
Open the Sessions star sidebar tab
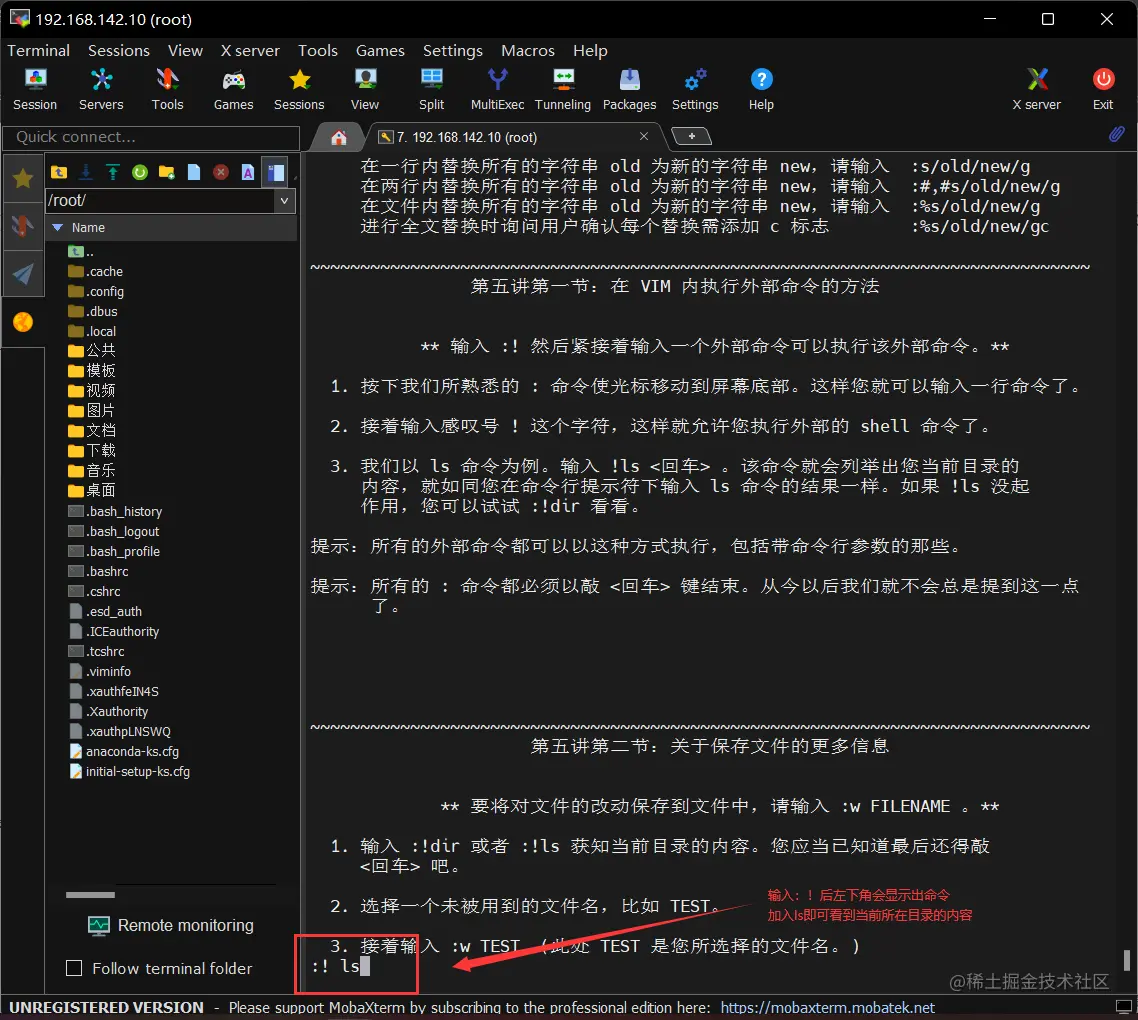coord(23,178)
